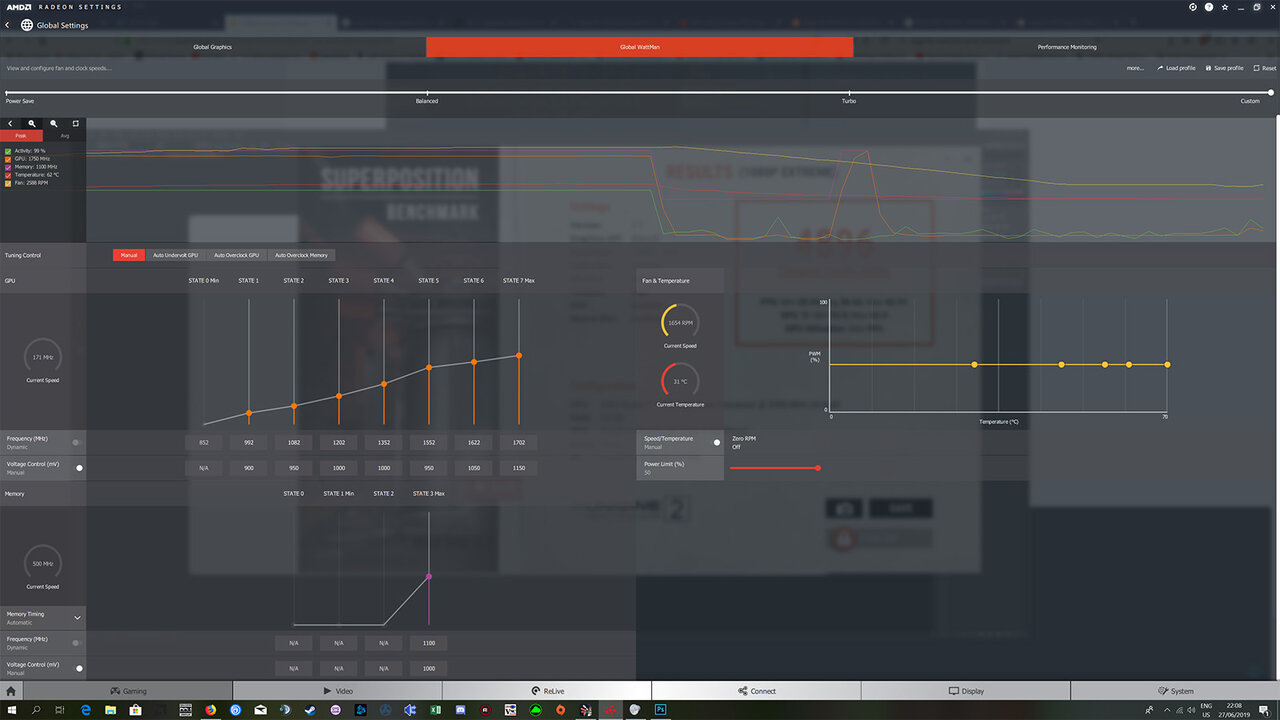Click GPU State 5 frequency field 1552

click(429, 442)
